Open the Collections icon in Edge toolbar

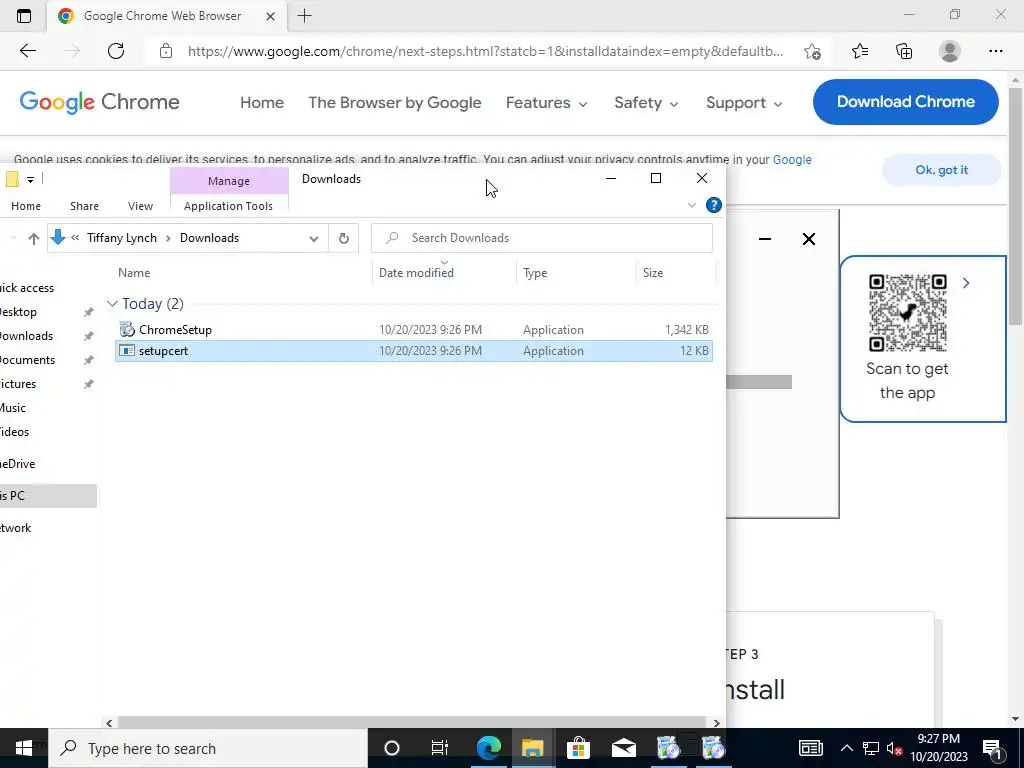904,51
